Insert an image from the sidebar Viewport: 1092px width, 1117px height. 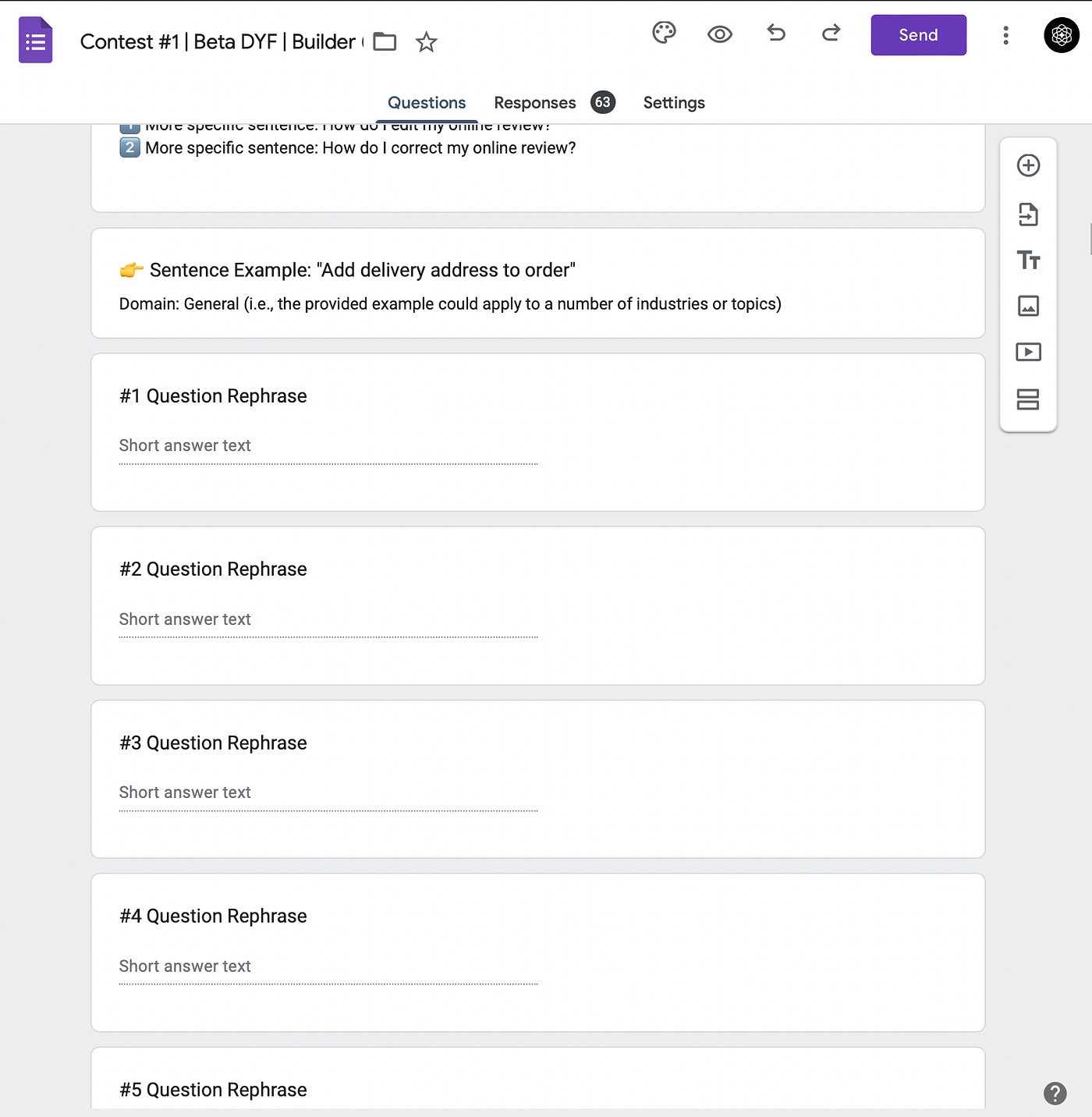[x=1028, y=306]
